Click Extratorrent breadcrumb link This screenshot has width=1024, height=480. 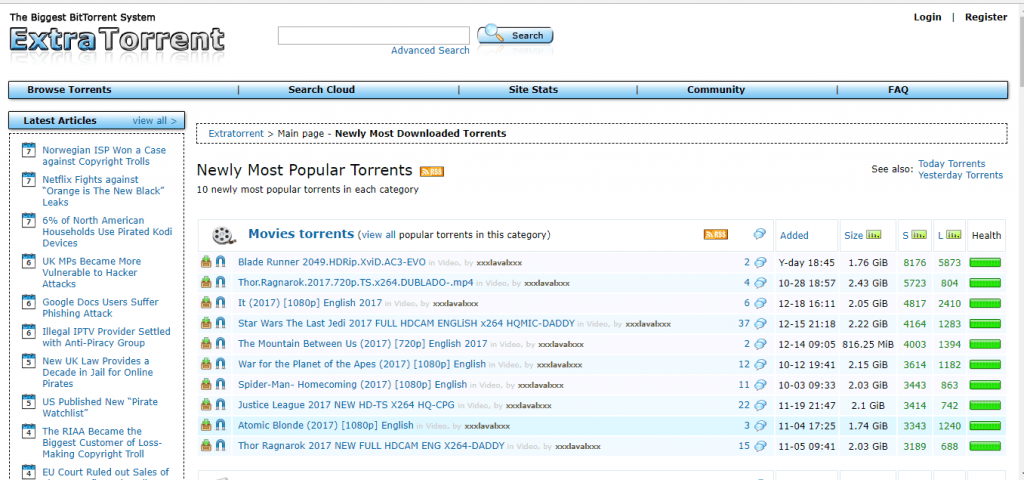pos(236,133)
